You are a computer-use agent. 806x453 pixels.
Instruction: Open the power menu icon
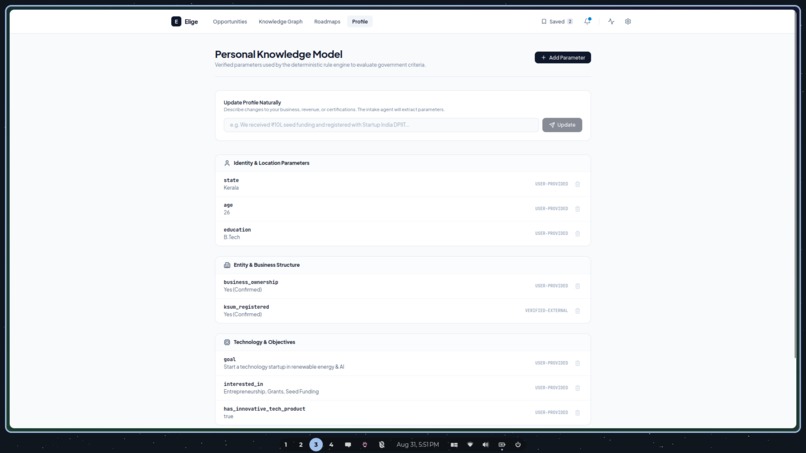tap(518, 445)
